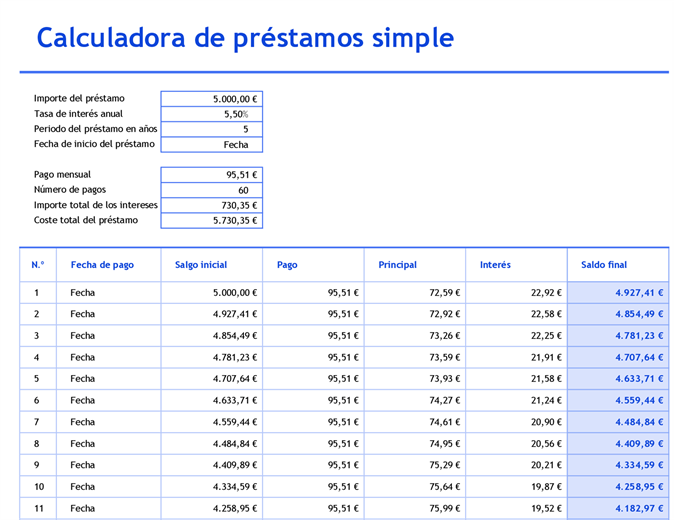Select the 'Pago mensual' label
This screenshot has height=520, width=675.
tap(62, 174)
